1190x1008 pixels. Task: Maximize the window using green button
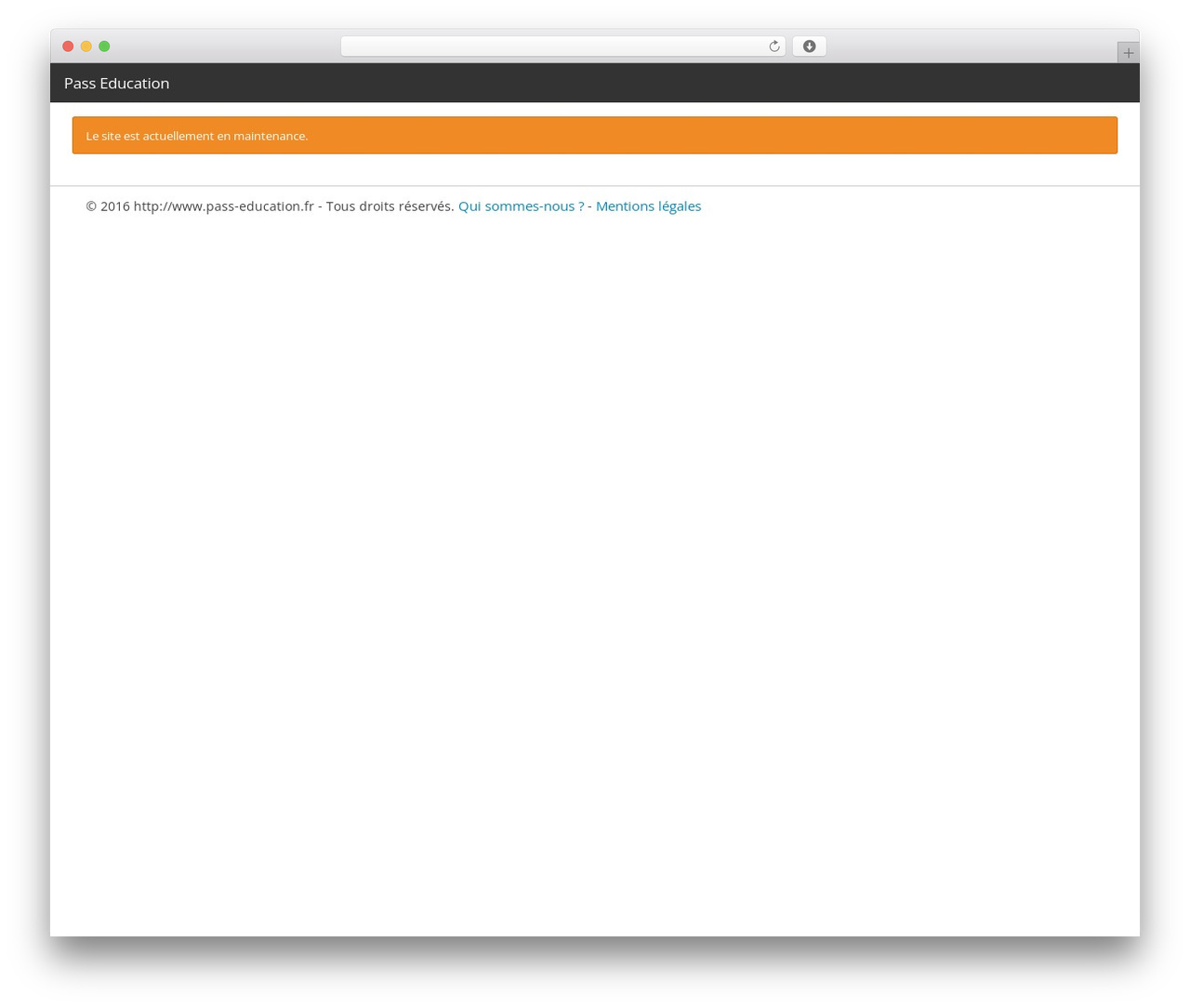click(104, 46)
